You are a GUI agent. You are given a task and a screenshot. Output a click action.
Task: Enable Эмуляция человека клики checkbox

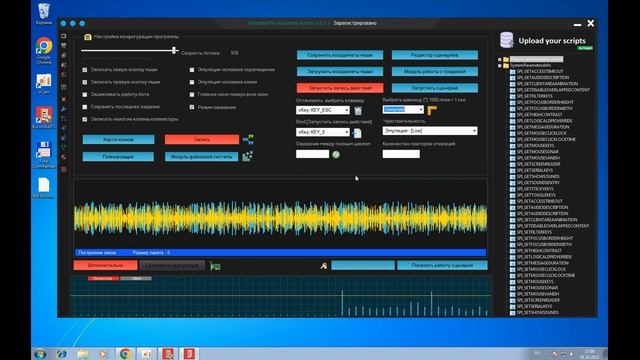point(192,82)
